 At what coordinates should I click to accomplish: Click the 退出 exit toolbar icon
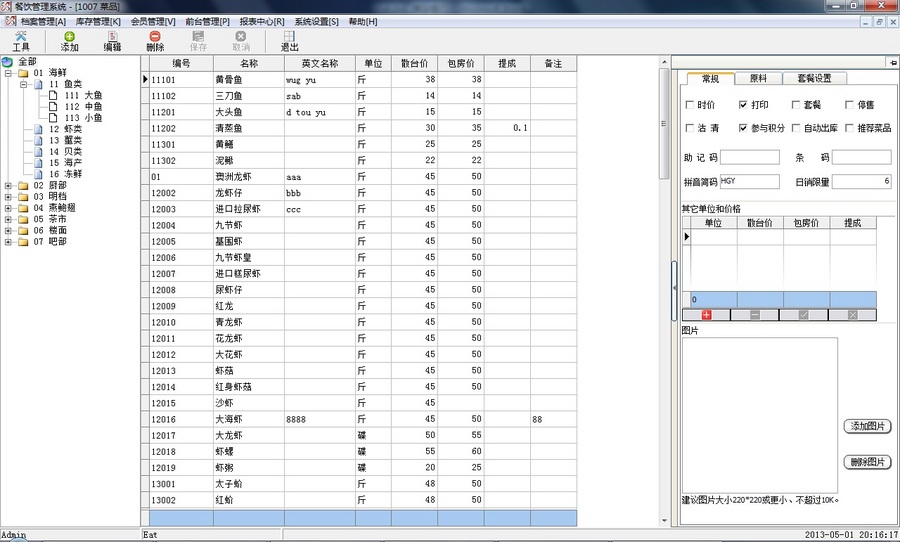289,41
